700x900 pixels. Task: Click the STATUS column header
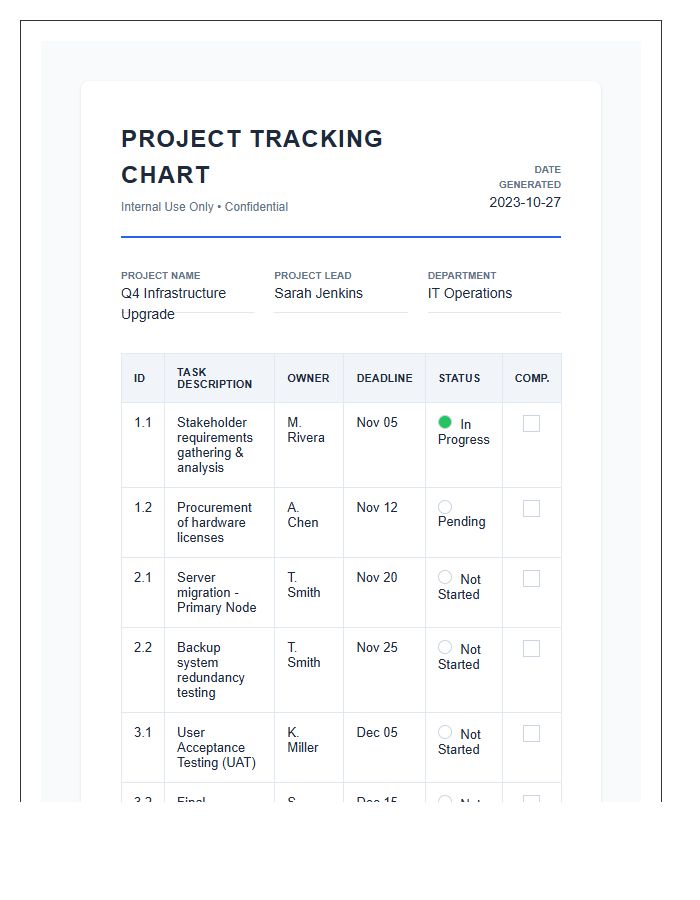459,378
